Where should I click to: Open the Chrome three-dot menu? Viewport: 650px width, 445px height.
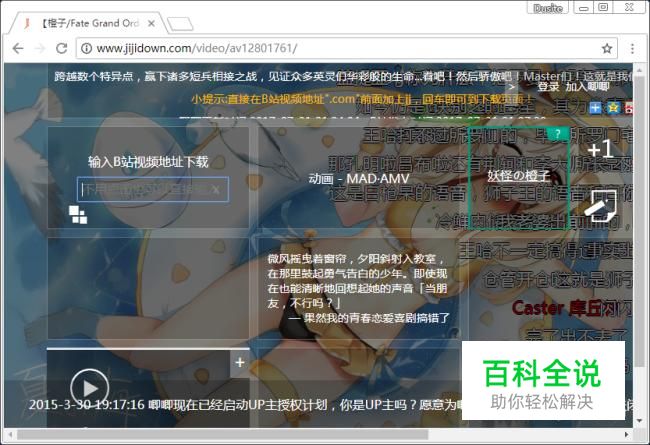(632, 49)
